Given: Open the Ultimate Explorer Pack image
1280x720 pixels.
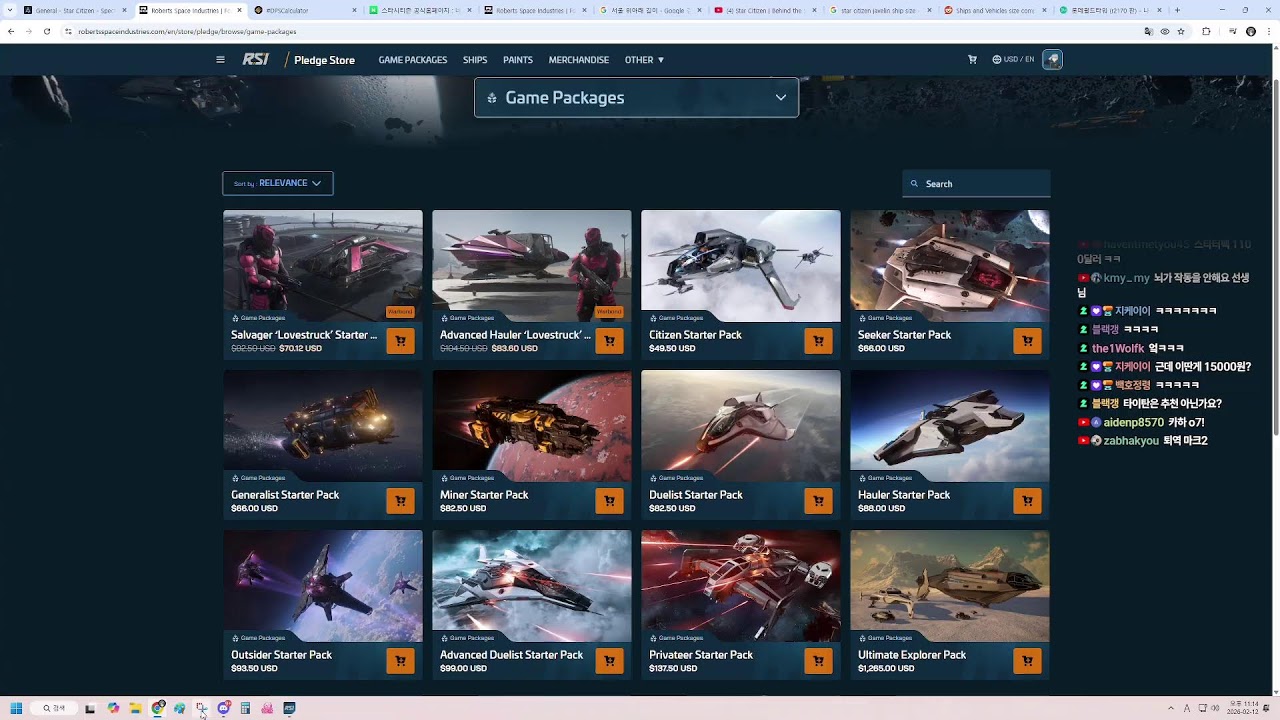Looking at the screenshot, I should click(x=950, y=586).
